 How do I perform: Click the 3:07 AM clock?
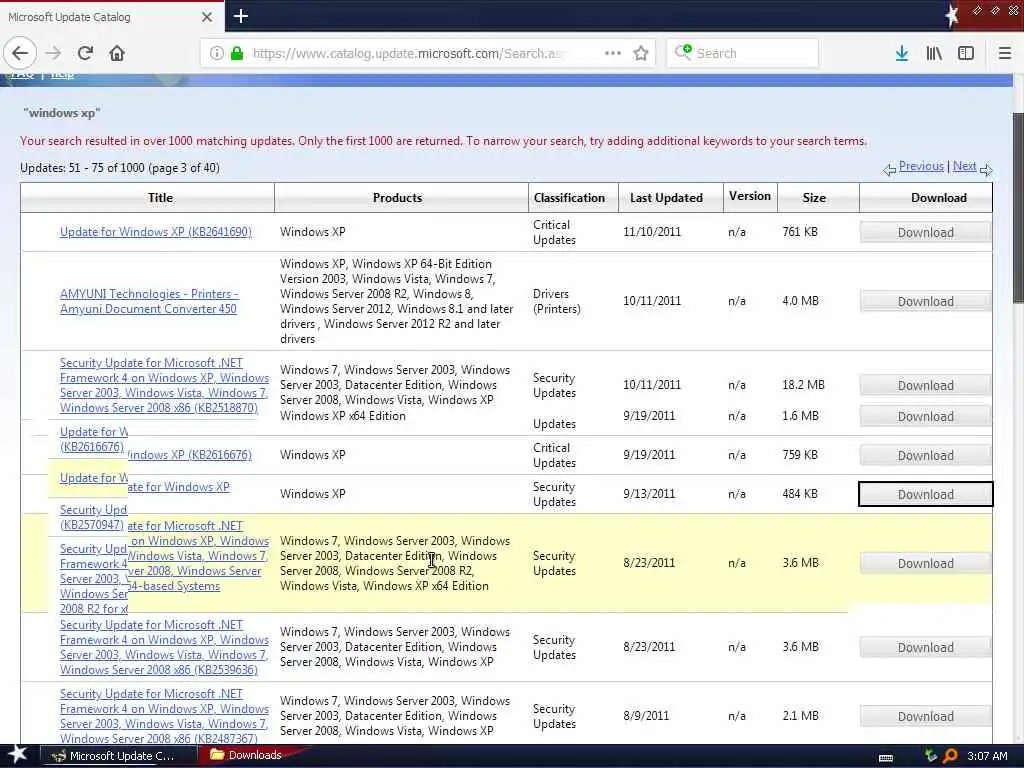point(987,756)
